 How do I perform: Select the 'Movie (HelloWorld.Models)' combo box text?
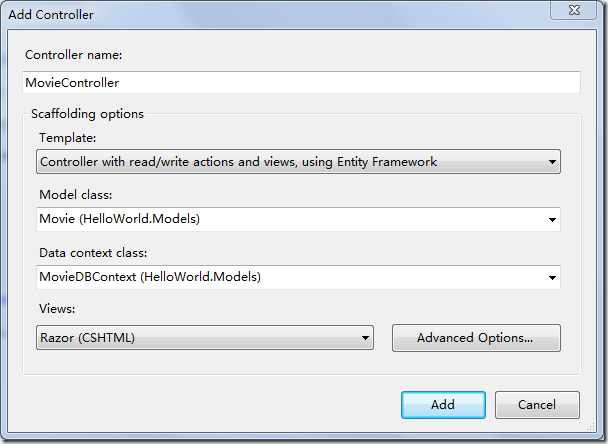tap(119, 219)
